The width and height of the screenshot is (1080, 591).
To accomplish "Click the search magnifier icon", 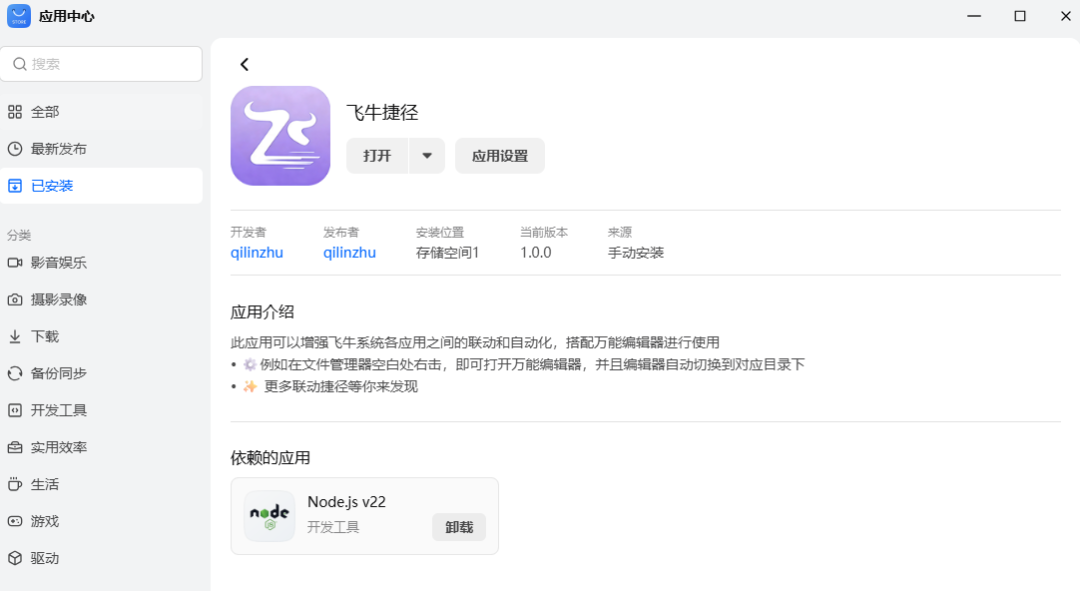I will pyautogui.click(x=19, y=64).
